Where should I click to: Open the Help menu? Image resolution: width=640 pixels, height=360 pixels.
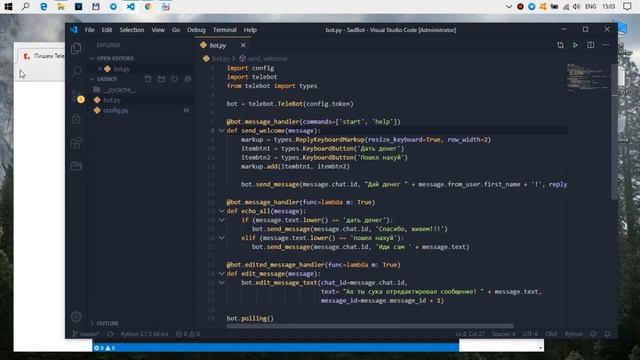250,30
